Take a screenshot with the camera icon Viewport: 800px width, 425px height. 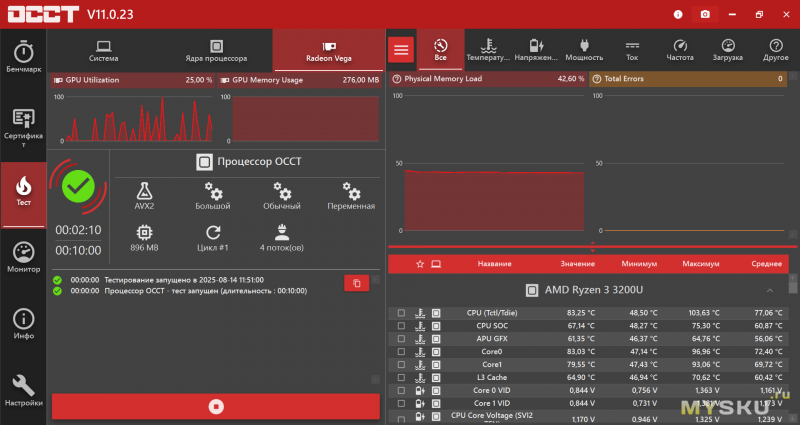(705, 14)
